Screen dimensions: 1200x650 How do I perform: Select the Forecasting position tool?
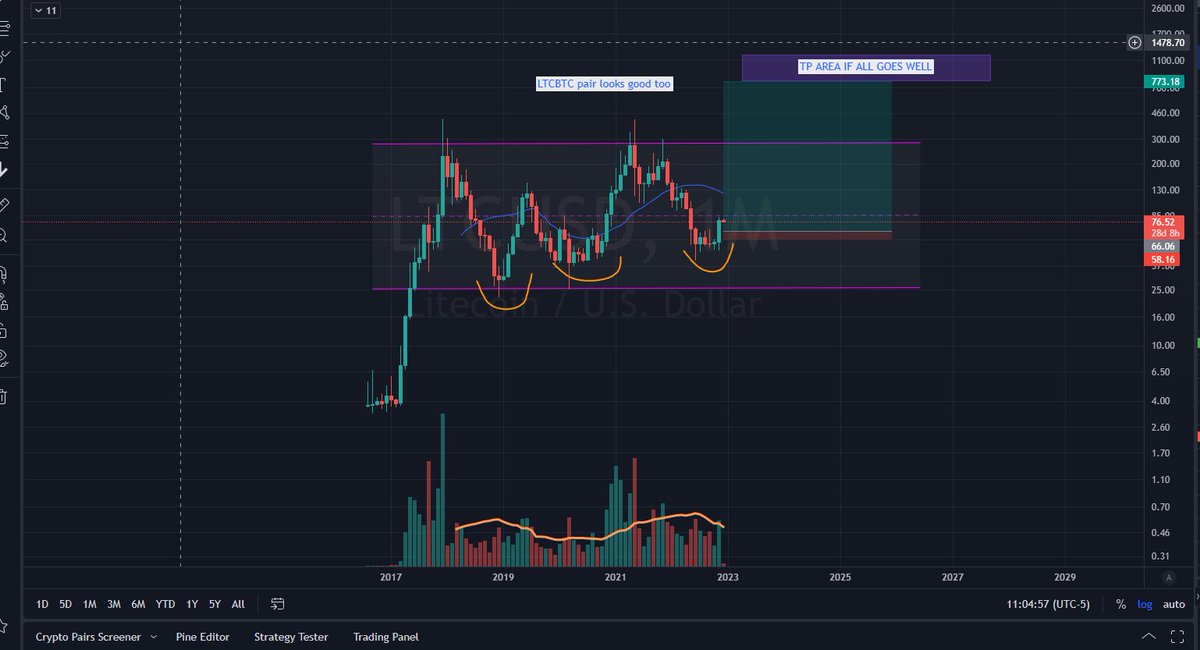point(3,141)
